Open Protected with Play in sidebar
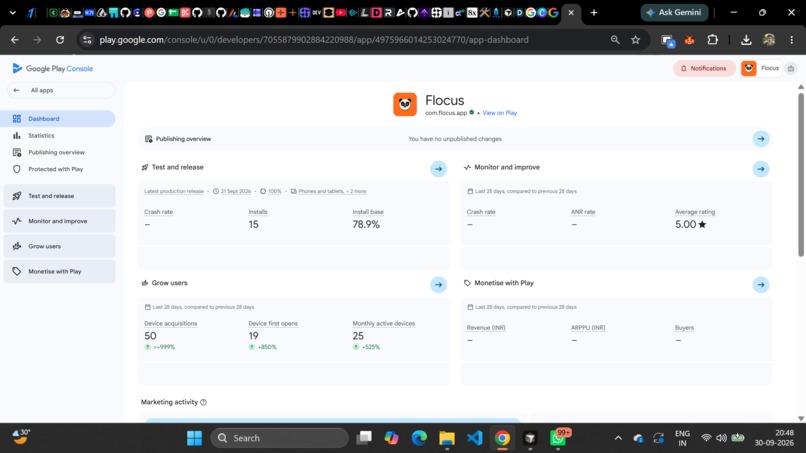The image size is (806, 453). [58, 169]
